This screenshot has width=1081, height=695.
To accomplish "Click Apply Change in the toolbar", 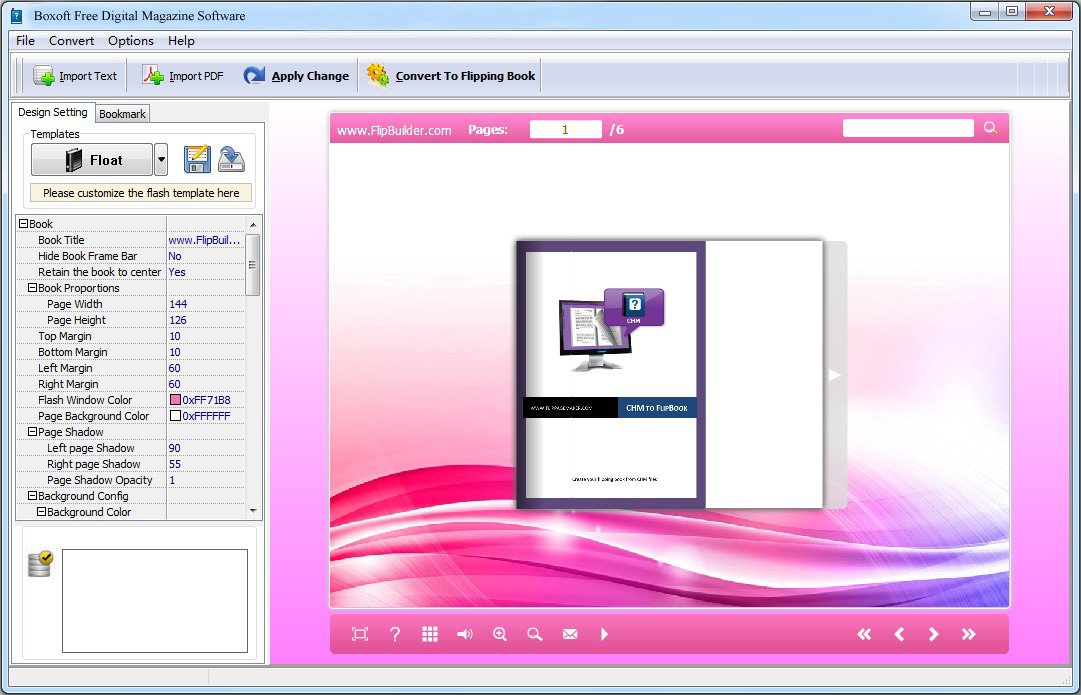I will pos(296,76).
